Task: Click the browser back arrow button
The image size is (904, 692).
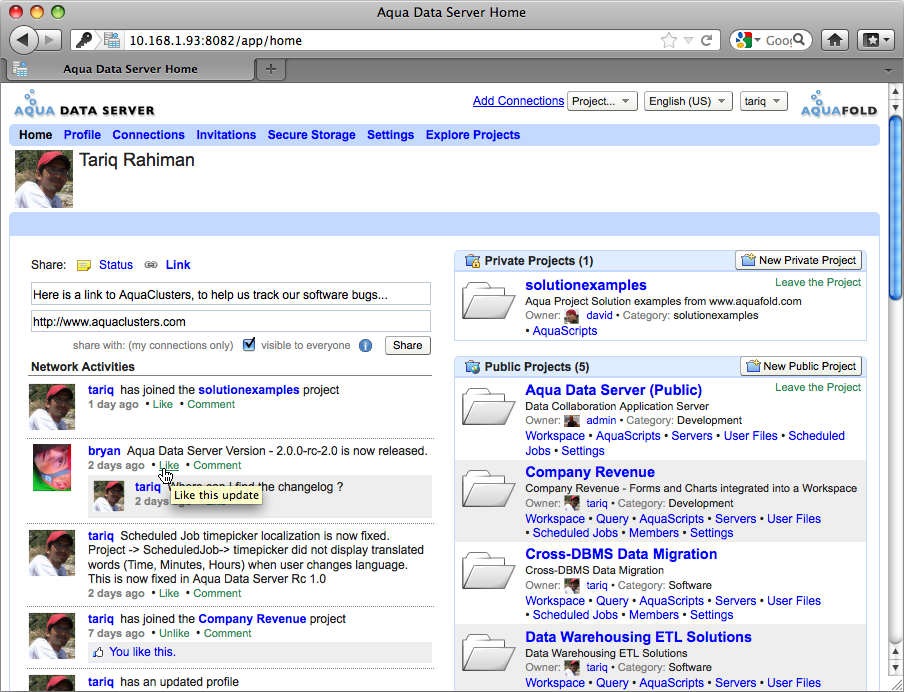Action: tap(23, 40)
